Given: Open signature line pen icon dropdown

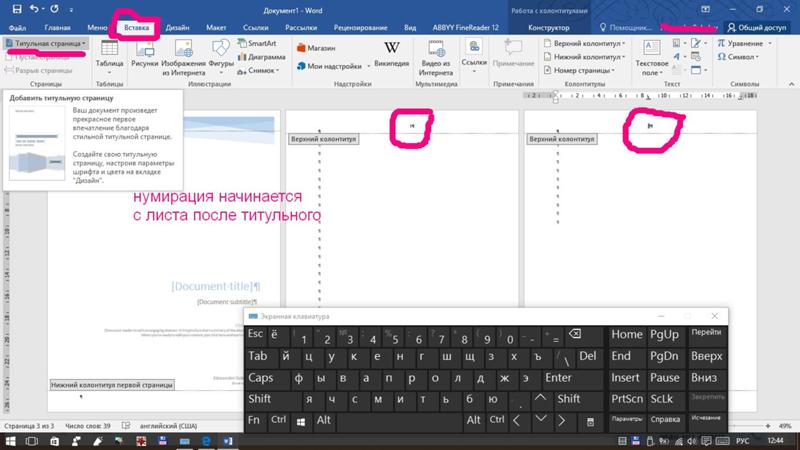Looking at the screenshot, I should tap(697, 43).
